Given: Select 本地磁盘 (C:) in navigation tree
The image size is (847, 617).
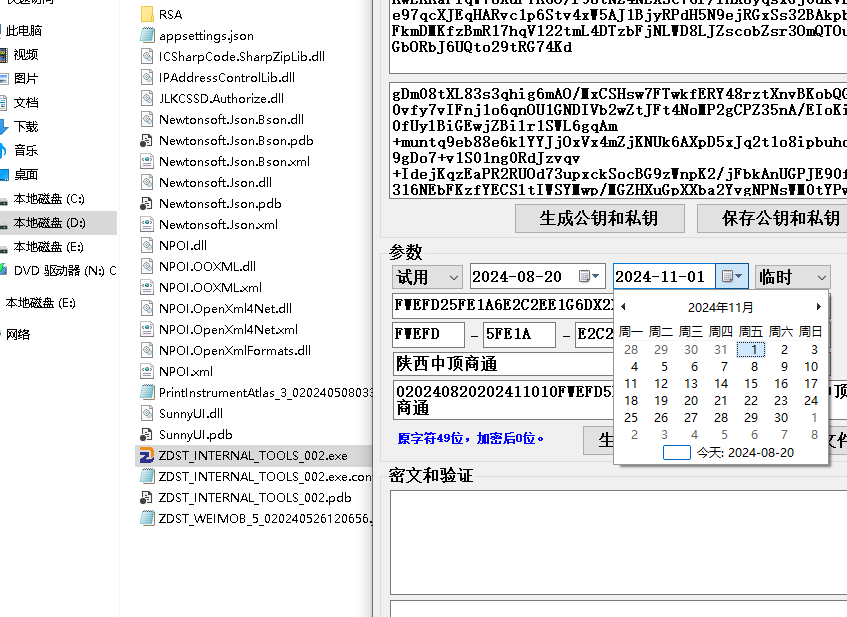Looking at the screenshot, I should (48, 199).
